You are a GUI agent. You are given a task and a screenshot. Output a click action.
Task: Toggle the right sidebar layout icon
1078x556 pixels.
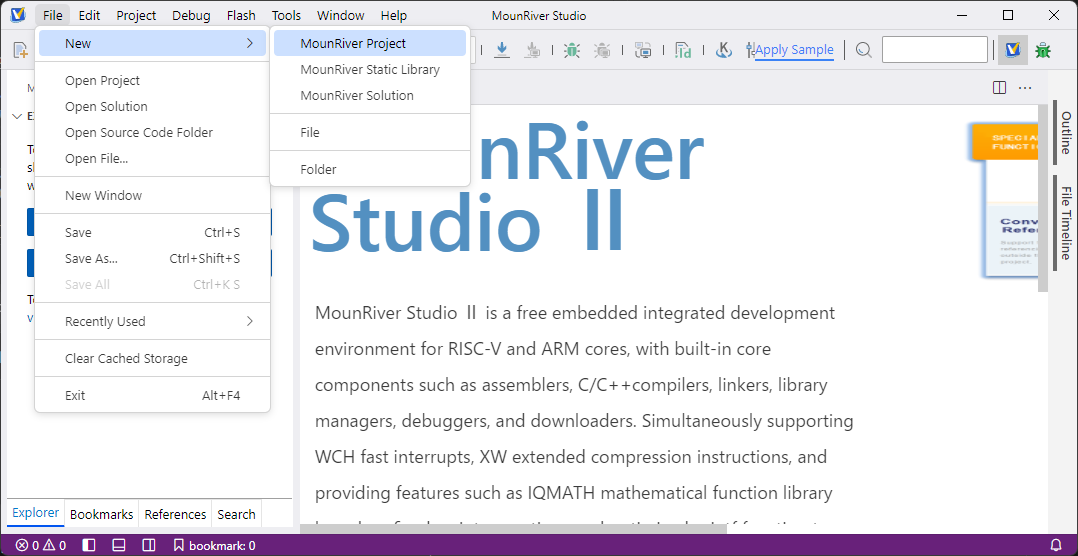pos(148,545)
